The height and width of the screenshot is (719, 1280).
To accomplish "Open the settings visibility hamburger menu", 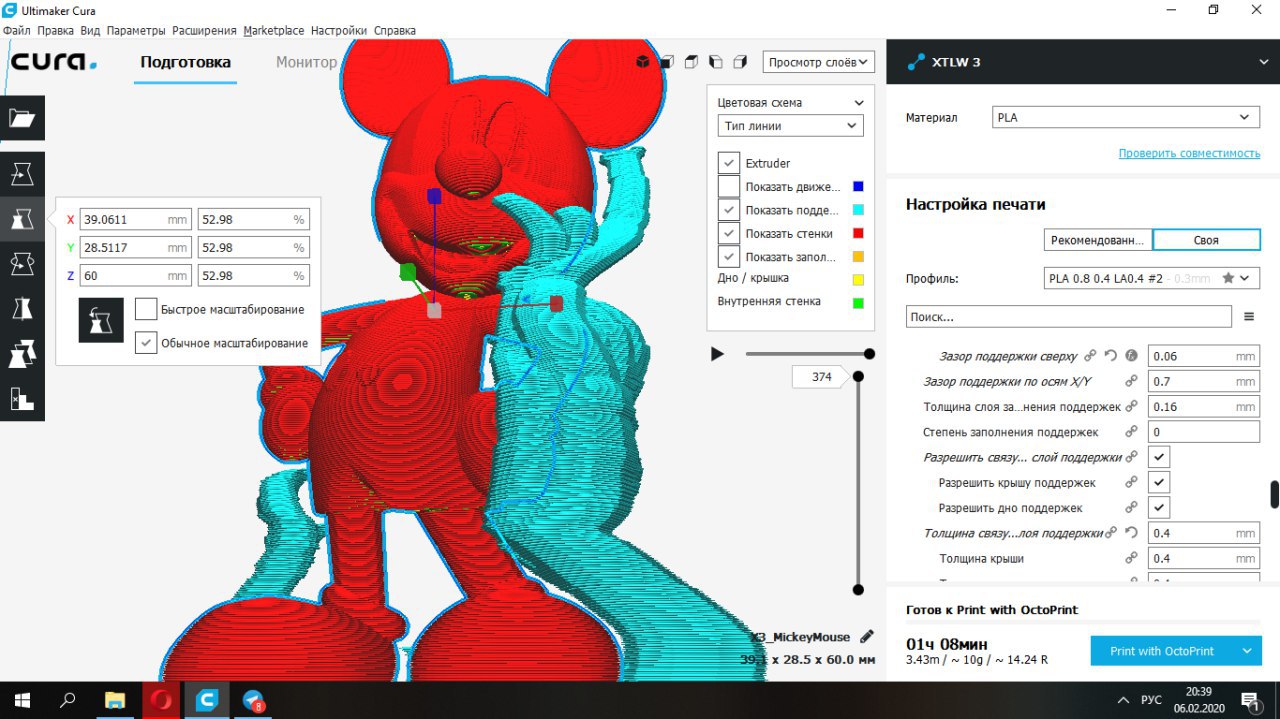I will (x=1248, y=316).
